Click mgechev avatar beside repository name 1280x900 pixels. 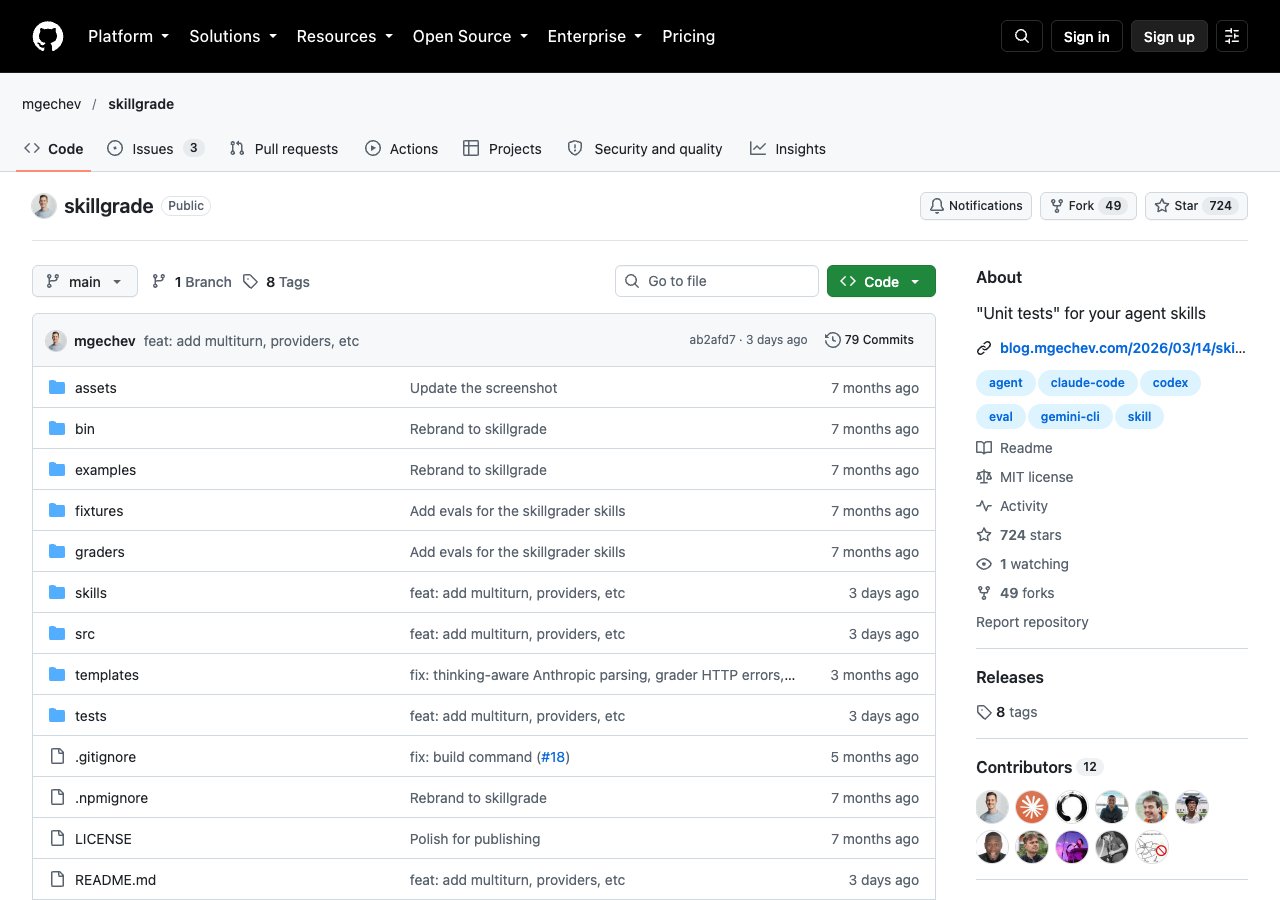pos(44,206)
